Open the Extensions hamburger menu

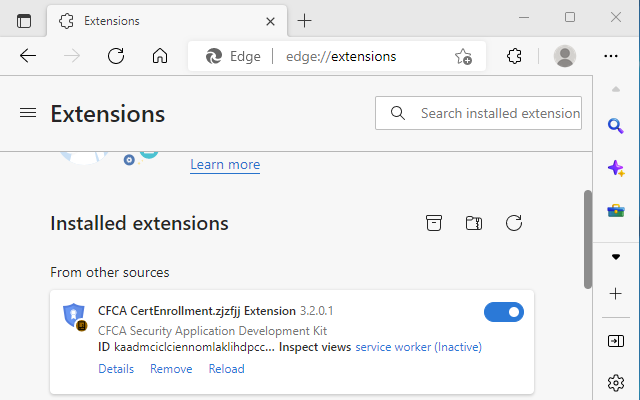tap(28, 113)
